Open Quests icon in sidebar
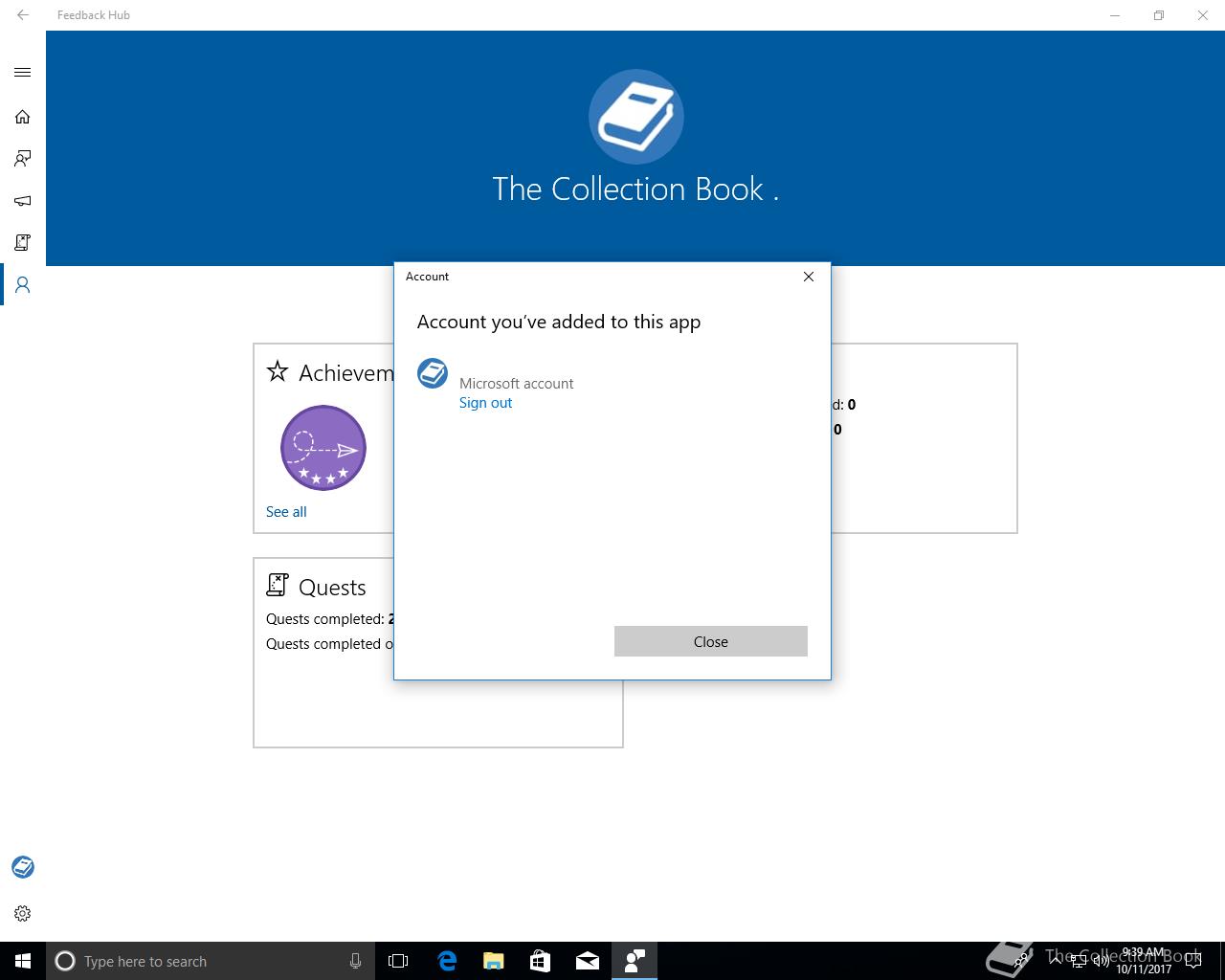Screen dimensions: 1225x980 tap(23, 243)
